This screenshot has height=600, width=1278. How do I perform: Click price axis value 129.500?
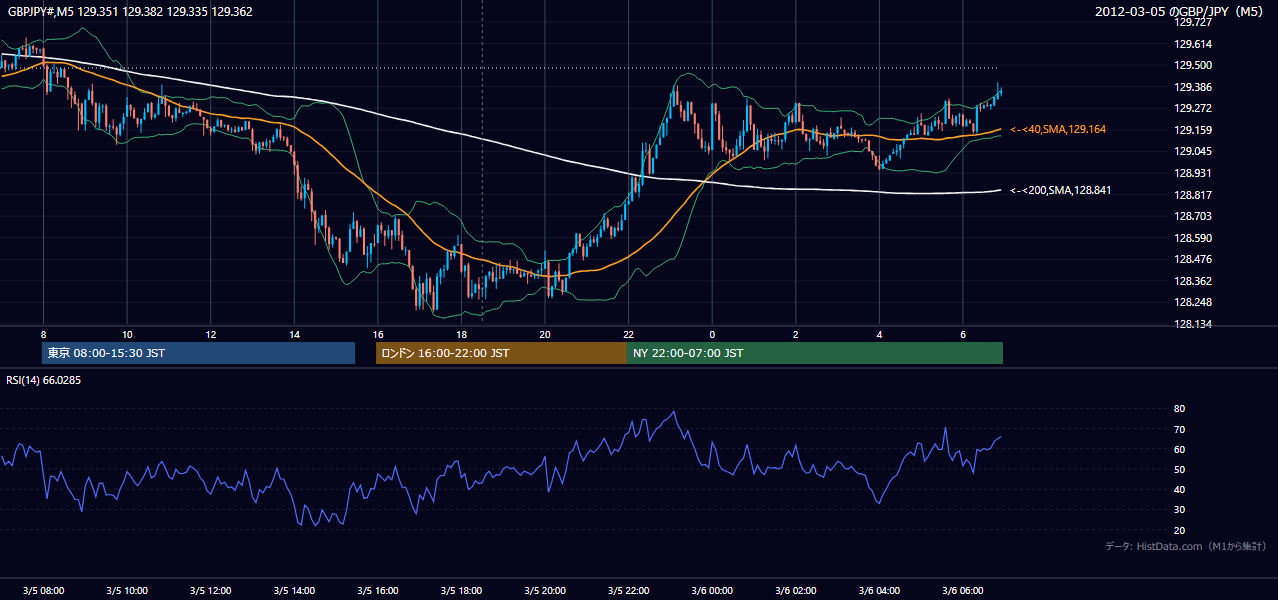(1192, 65)
